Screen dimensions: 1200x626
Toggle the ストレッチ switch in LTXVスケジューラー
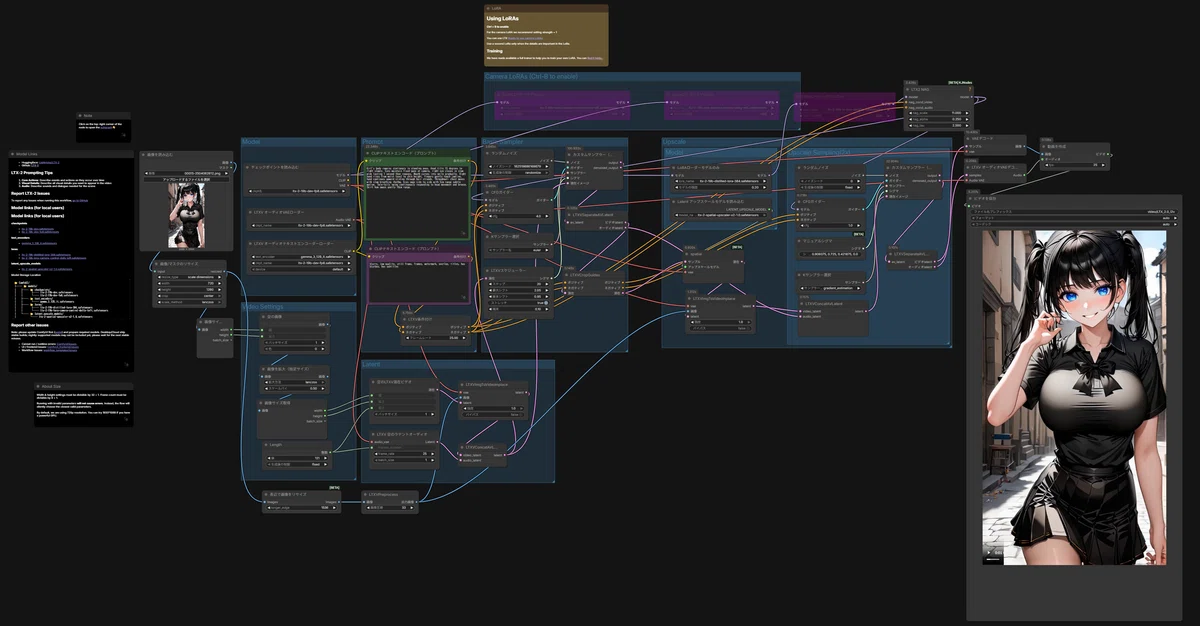(x=518, y=302)
